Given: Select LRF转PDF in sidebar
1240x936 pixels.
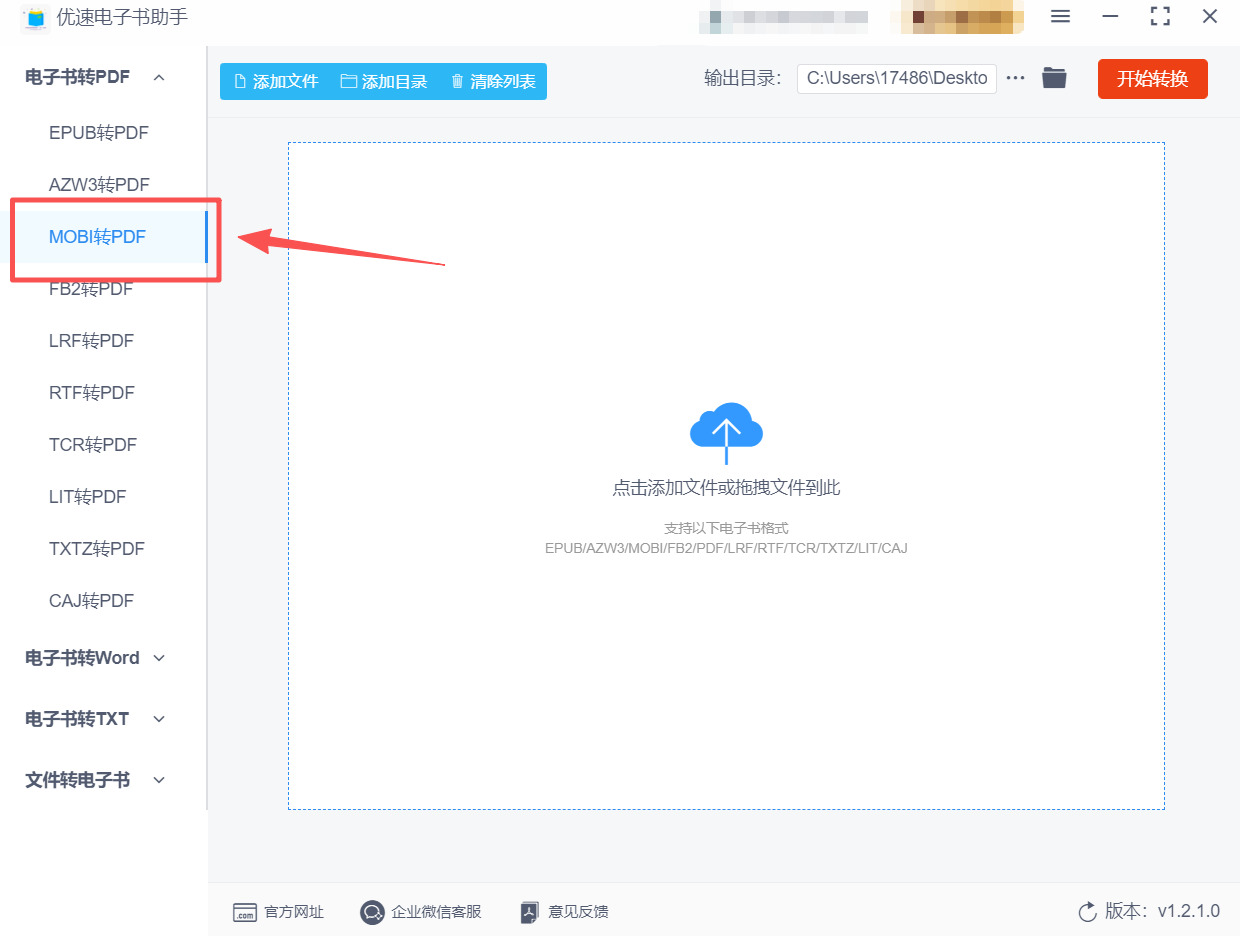Looking at the screenshot, I should pyautogui.click(x=91, y=341).
